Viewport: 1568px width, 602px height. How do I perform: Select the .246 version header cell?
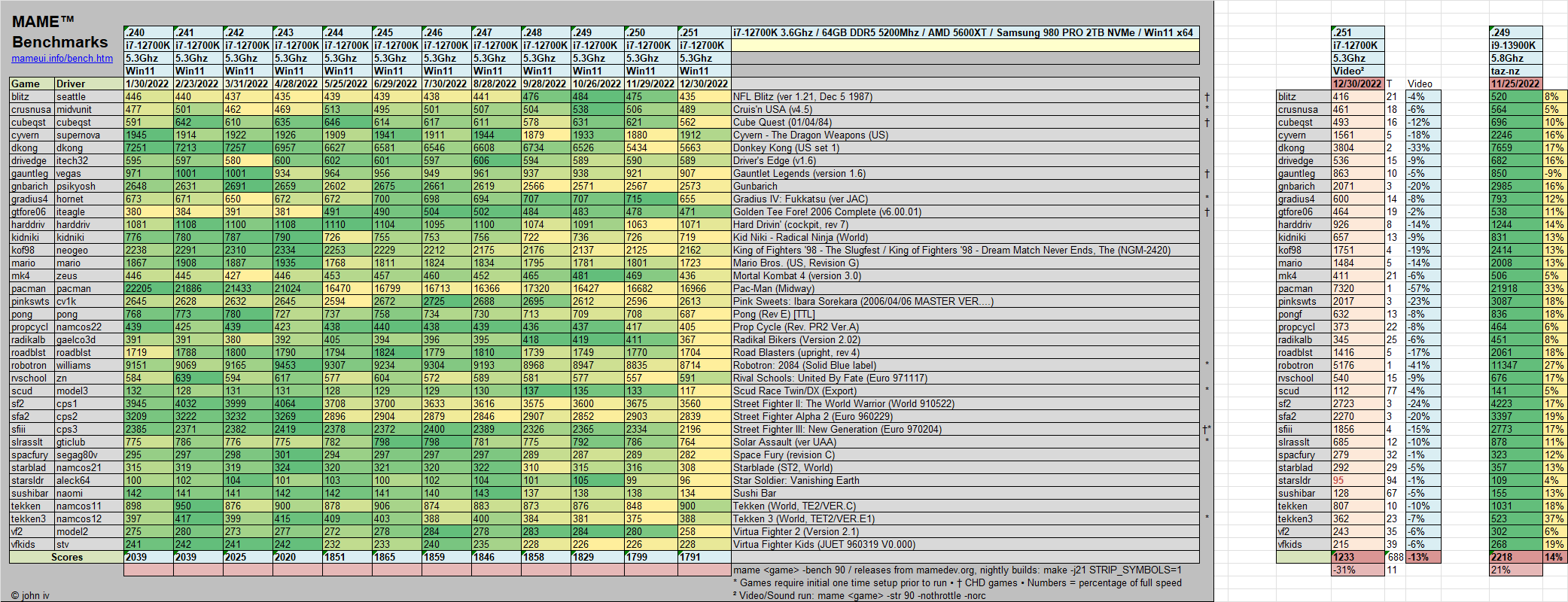[446, 32]
